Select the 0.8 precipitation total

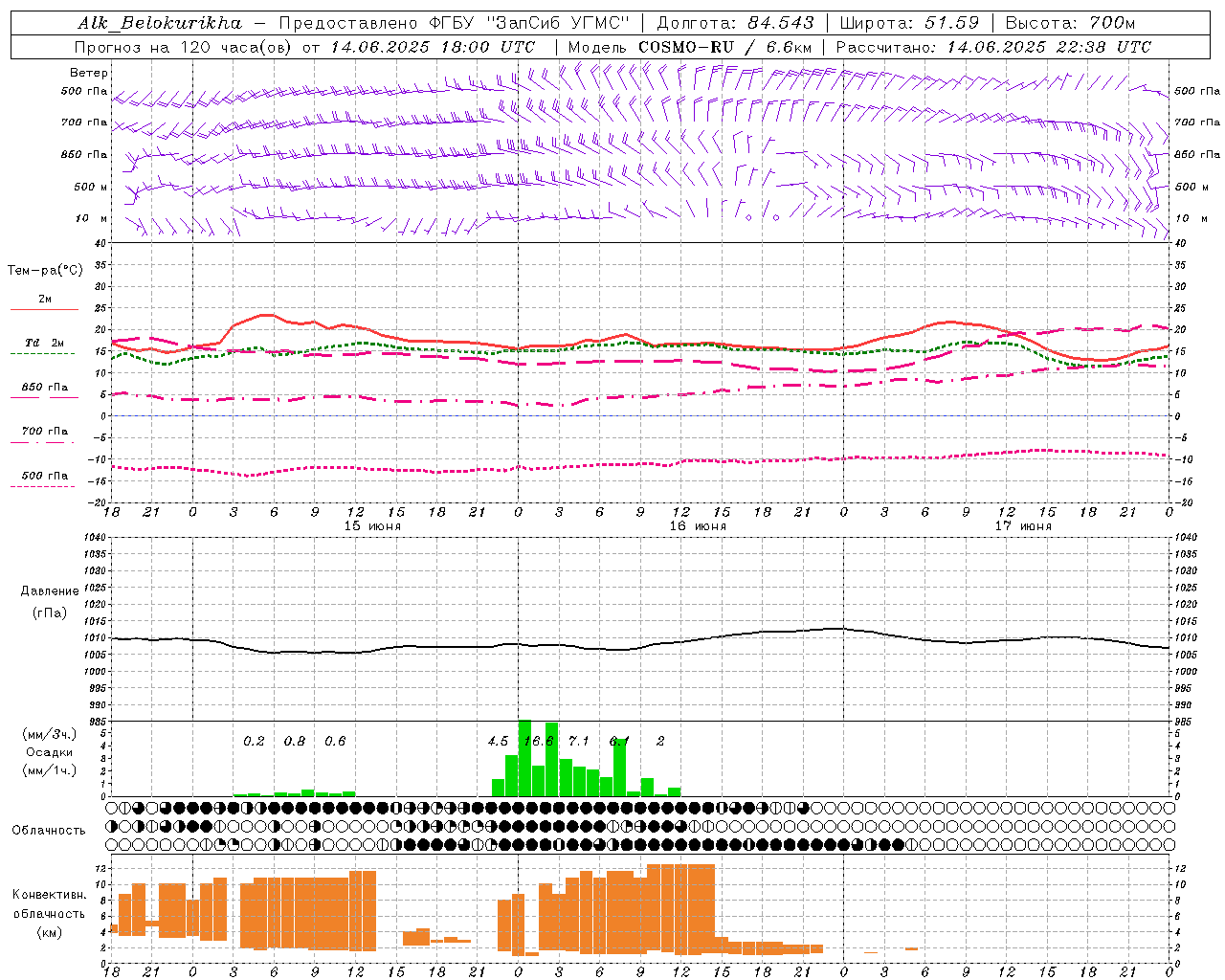[x=295, y=742]
